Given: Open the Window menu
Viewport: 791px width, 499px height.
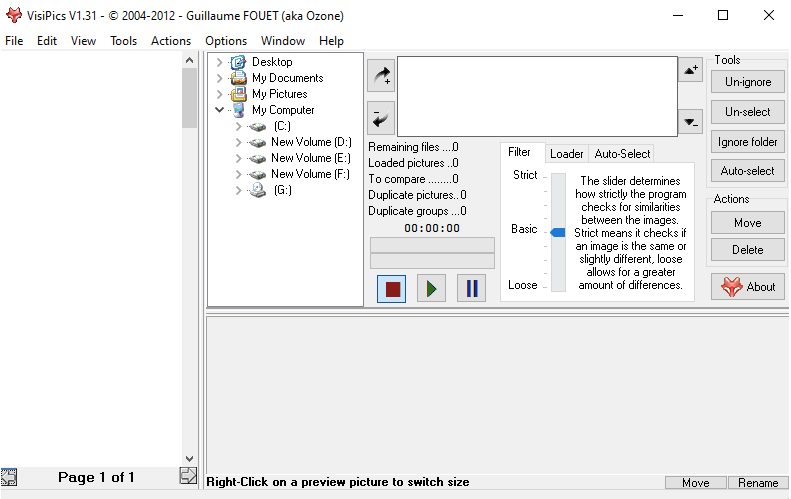Looking at the screenshot, I should [283, 41].
